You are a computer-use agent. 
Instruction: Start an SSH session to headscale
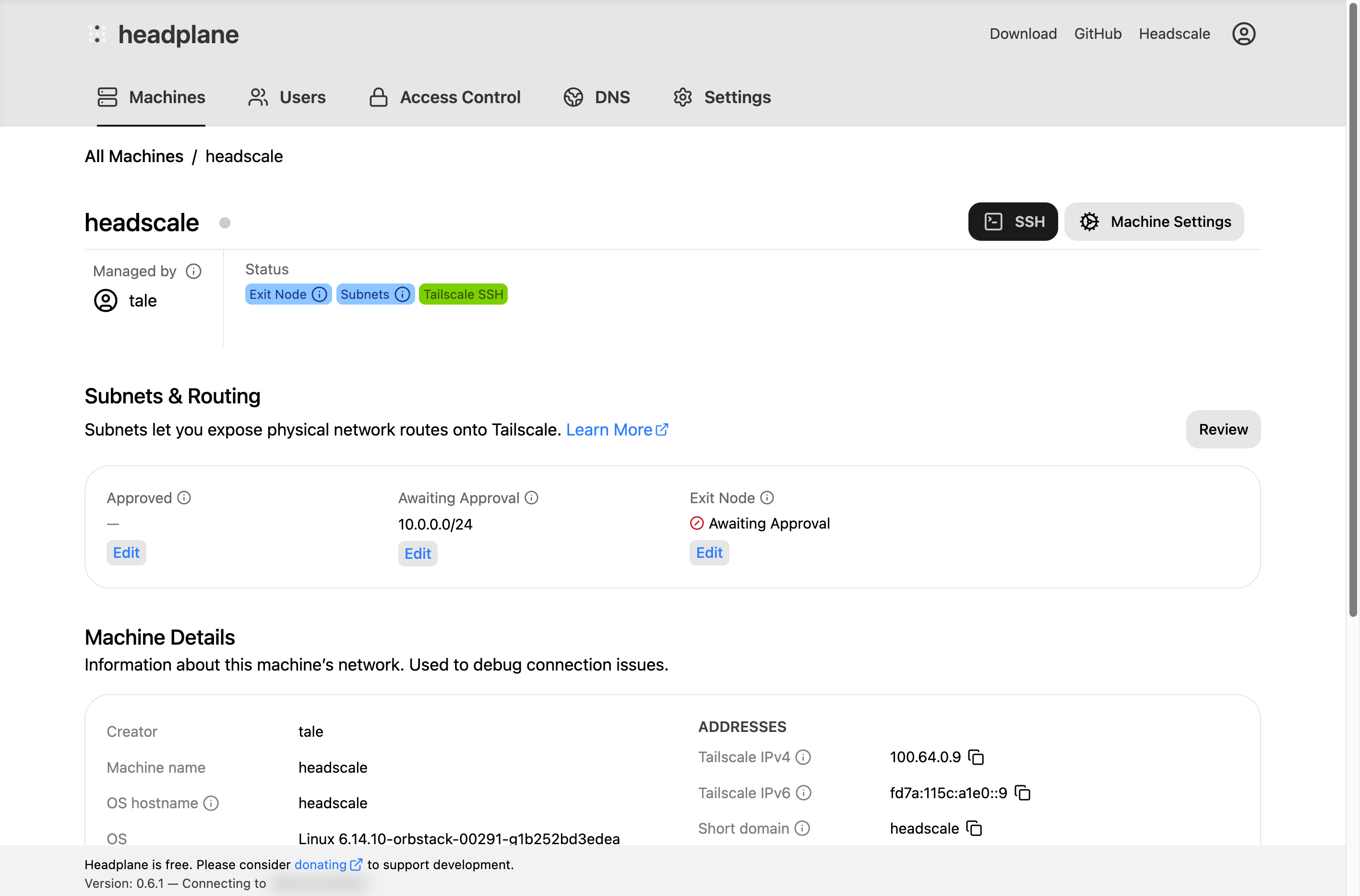pyautogui.click(x=1013, y=221)
